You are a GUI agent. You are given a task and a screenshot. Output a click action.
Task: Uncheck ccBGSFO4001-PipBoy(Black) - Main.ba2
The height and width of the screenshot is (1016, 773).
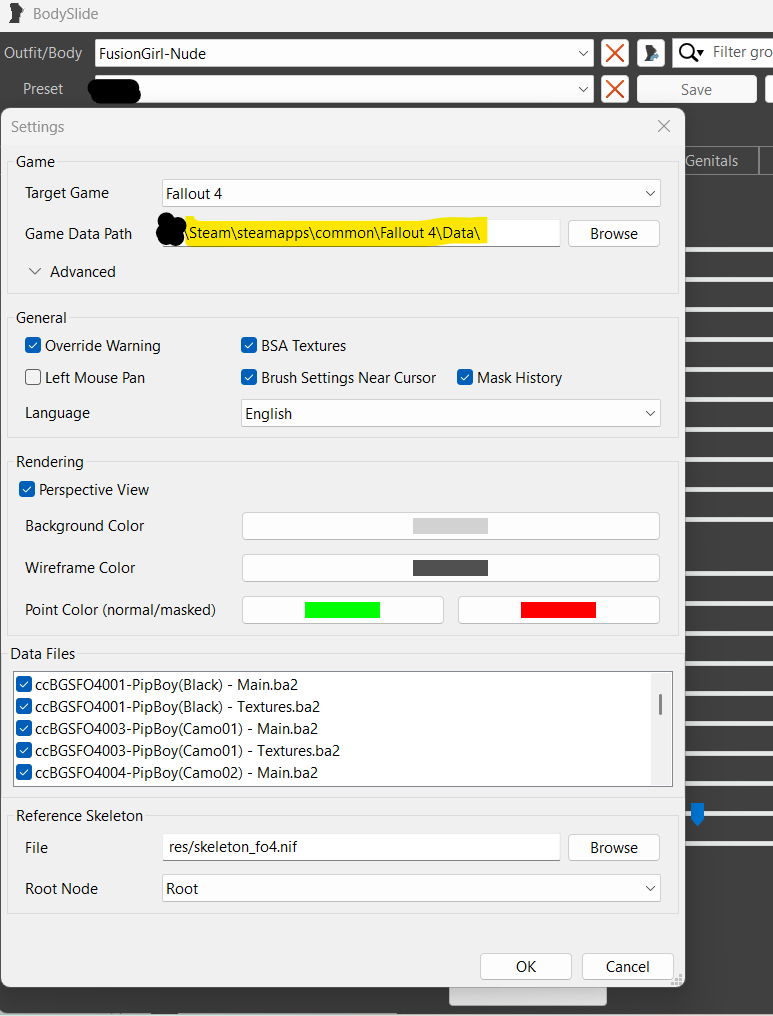[x=24, y=684]
